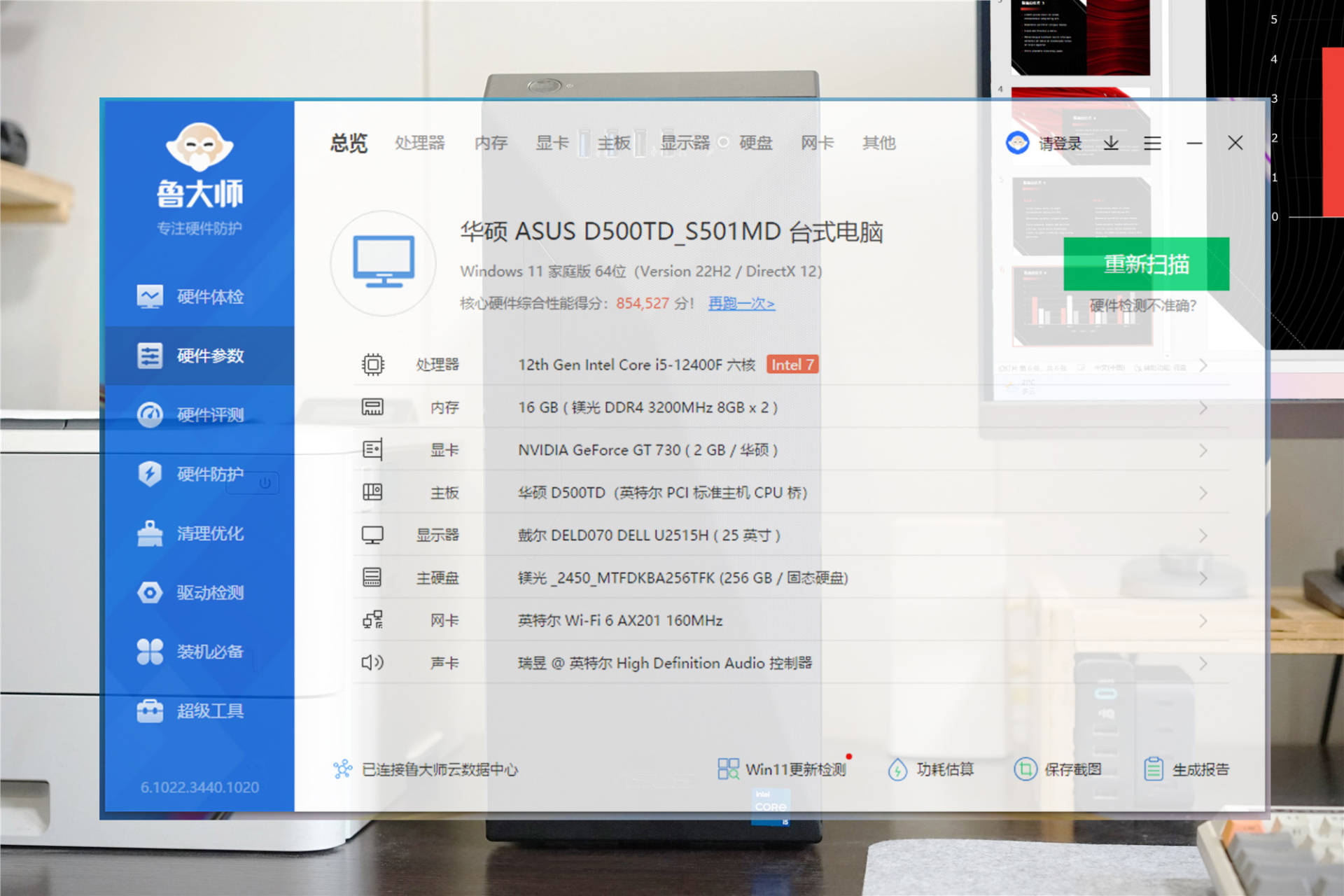Viewport: 1344px width, 896px height.
Task: Click the 清理优化 broom icon
Action: [150, 533]
